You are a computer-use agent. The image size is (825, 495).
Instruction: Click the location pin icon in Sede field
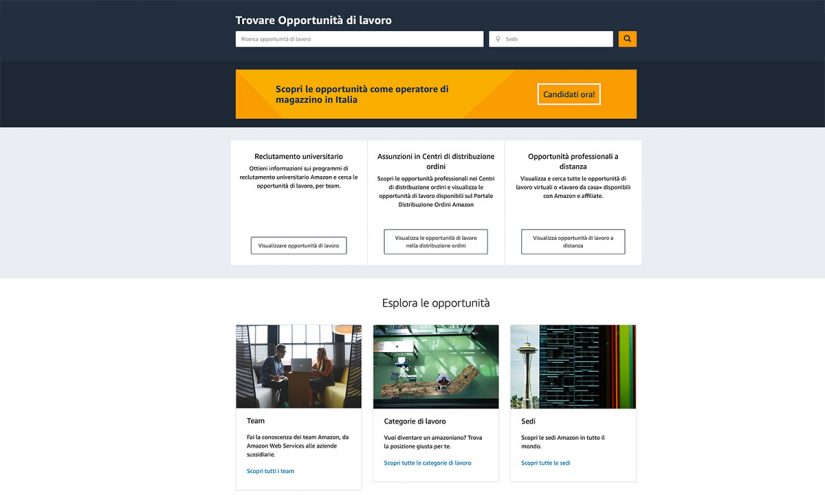498,39
